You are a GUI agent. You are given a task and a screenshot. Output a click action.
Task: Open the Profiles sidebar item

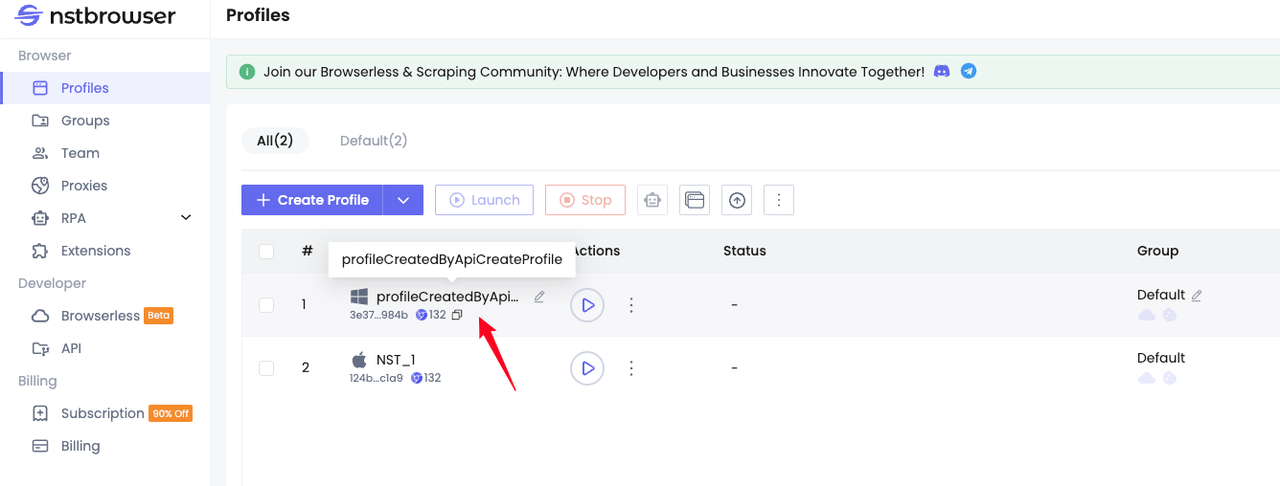(x=104, y=88)
